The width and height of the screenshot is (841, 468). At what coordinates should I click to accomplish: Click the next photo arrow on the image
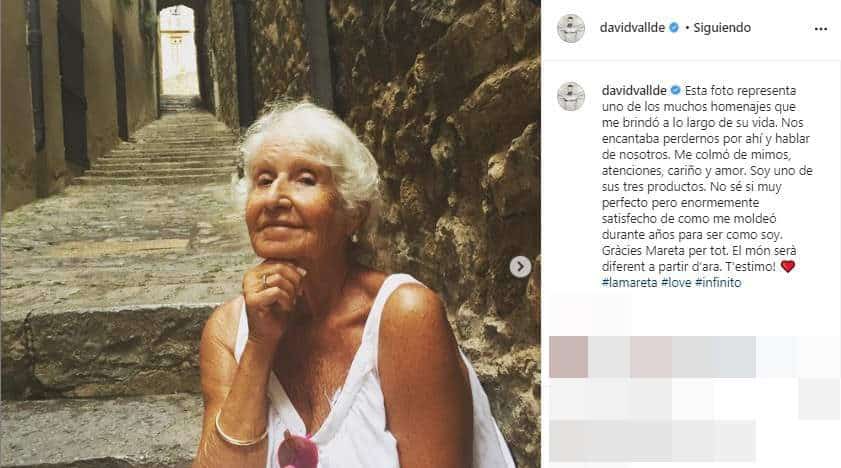click(x=520, y=266)
